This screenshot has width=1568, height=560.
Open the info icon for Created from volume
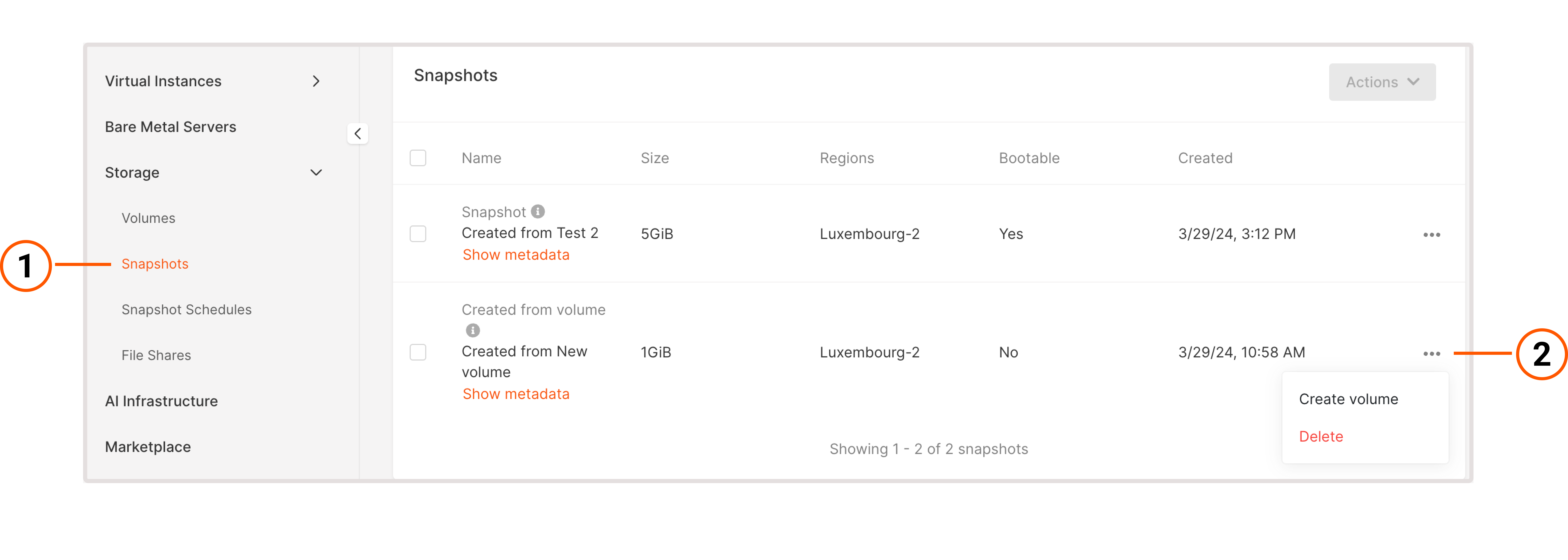(x=473, y=331)
